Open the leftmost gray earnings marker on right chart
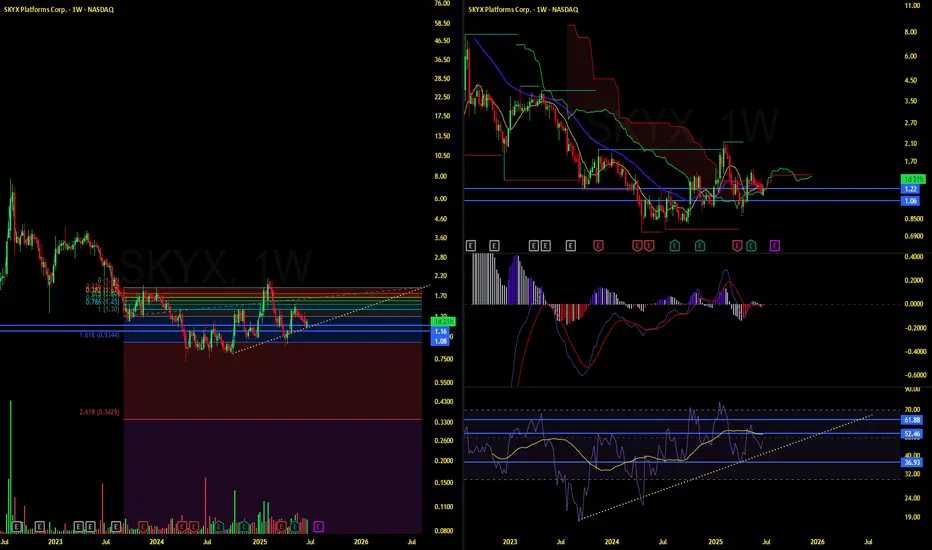The image size is (932, 550). coord(471,245)
